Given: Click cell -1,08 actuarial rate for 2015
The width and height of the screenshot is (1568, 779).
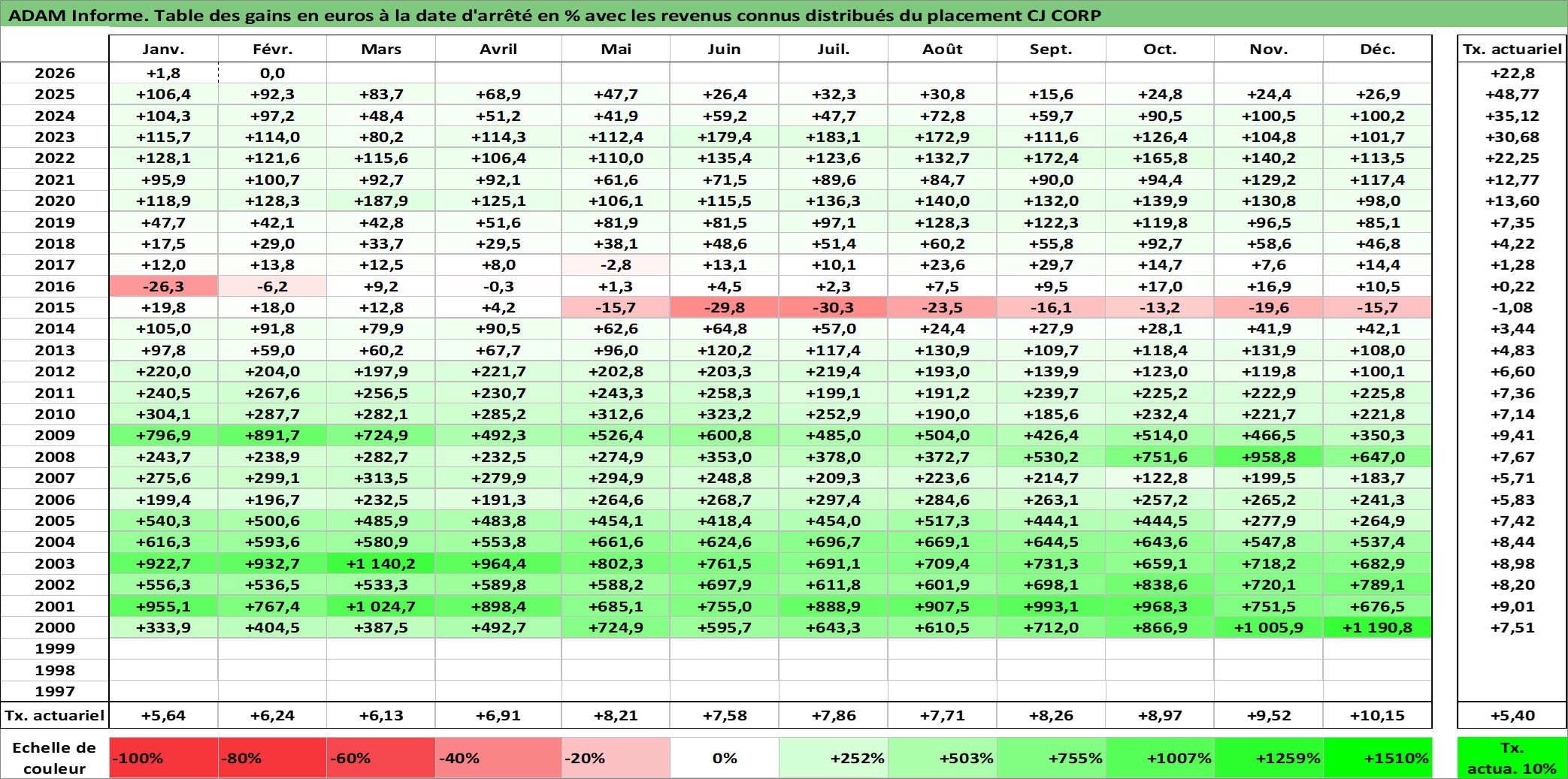Looking at the screenshot, I should point(1512,307).
